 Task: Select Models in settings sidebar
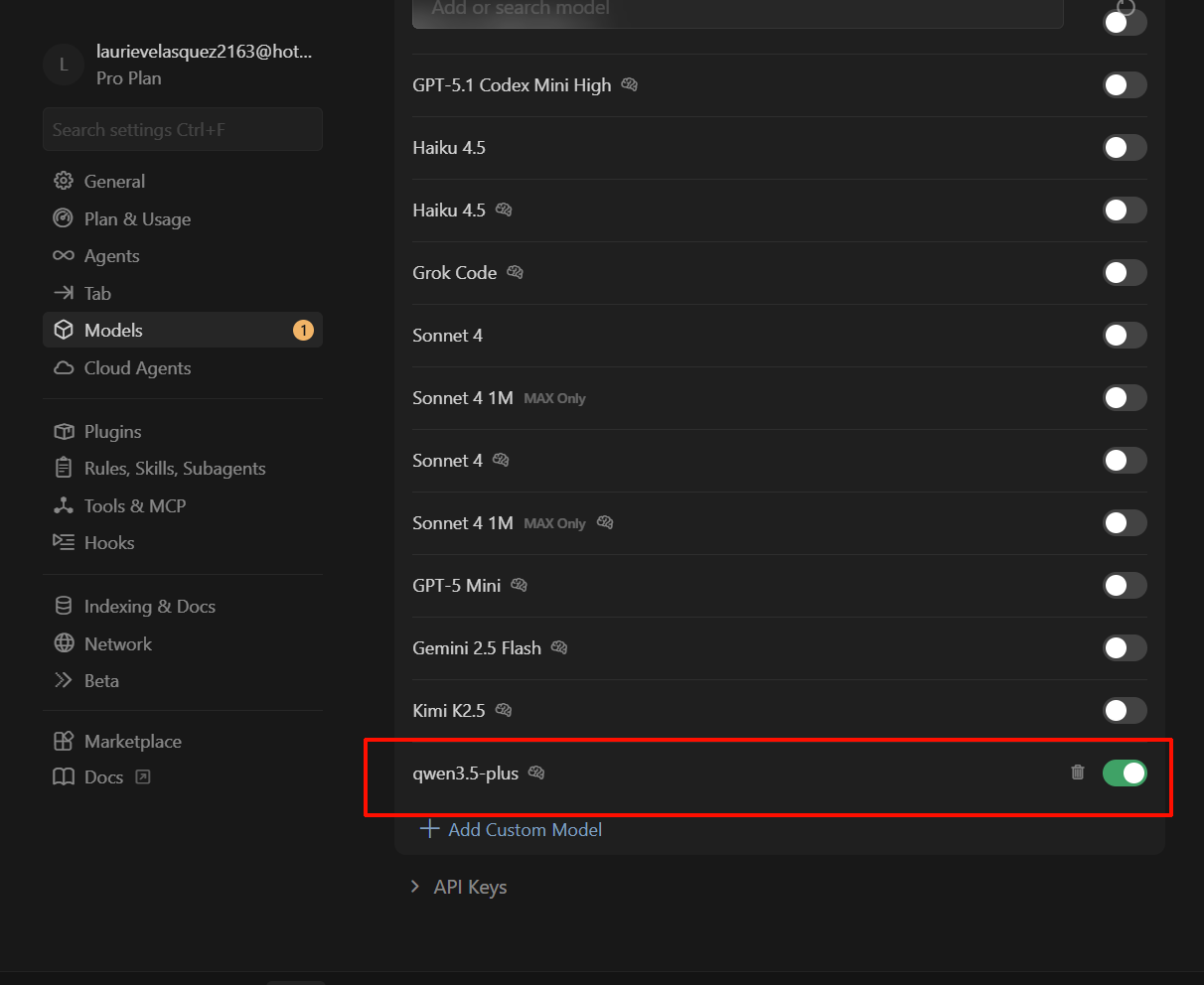click(x=183, y=330)
